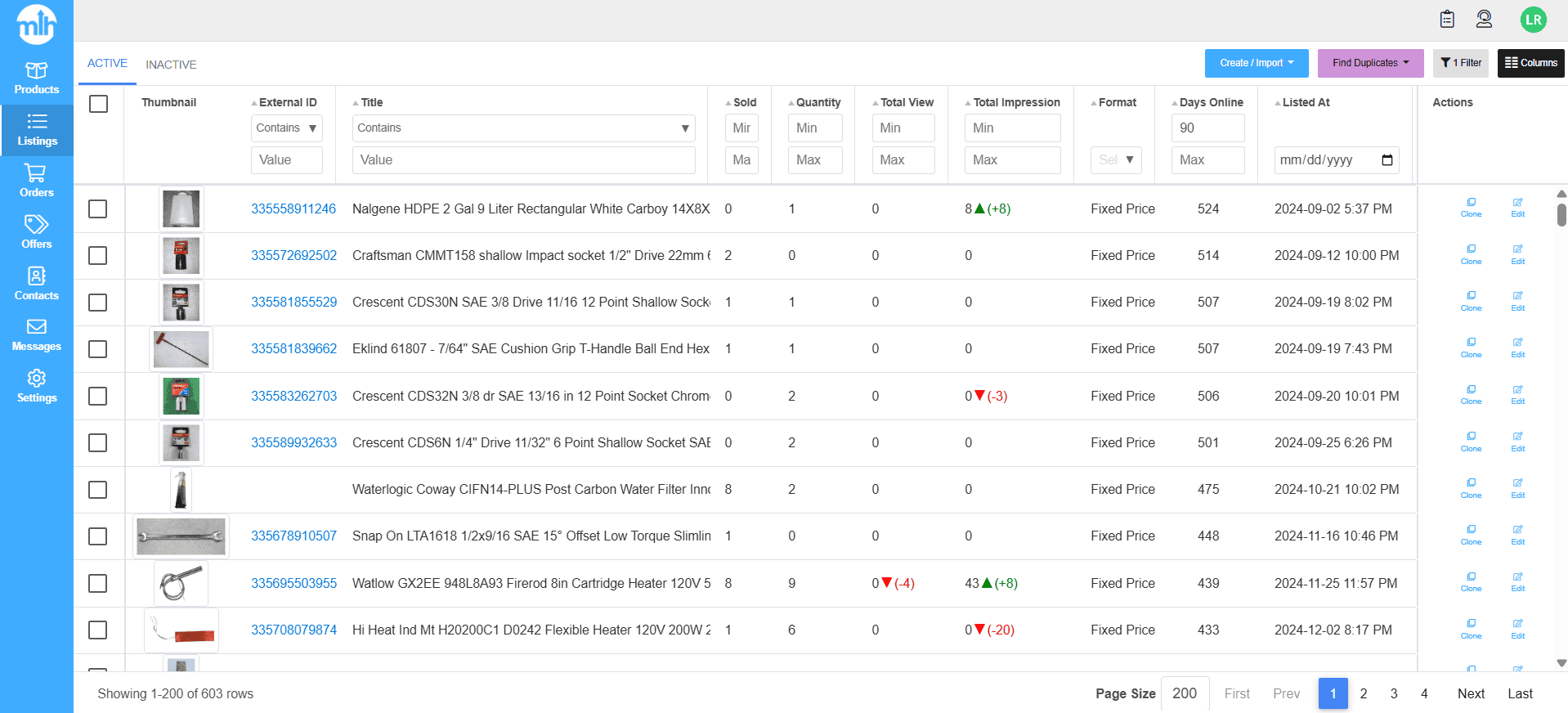Image resolution: width=1568 pixels, height=713 pixels.
Task: Open the Find Duplicates dropdown
Action: coord(1369,63)
